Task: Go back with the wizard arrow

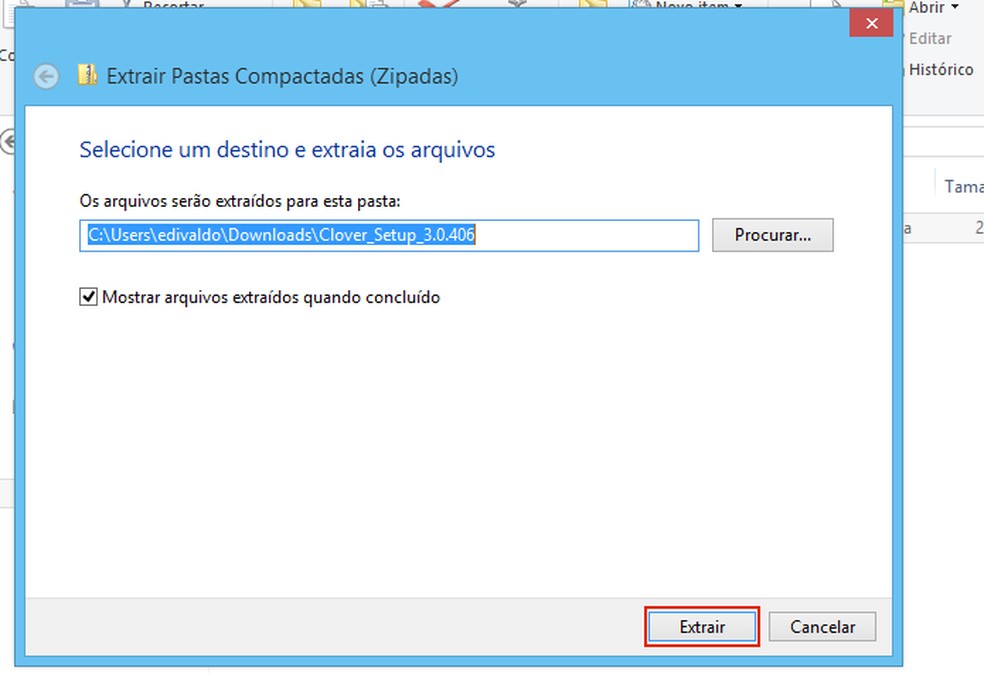Action: 46,77
